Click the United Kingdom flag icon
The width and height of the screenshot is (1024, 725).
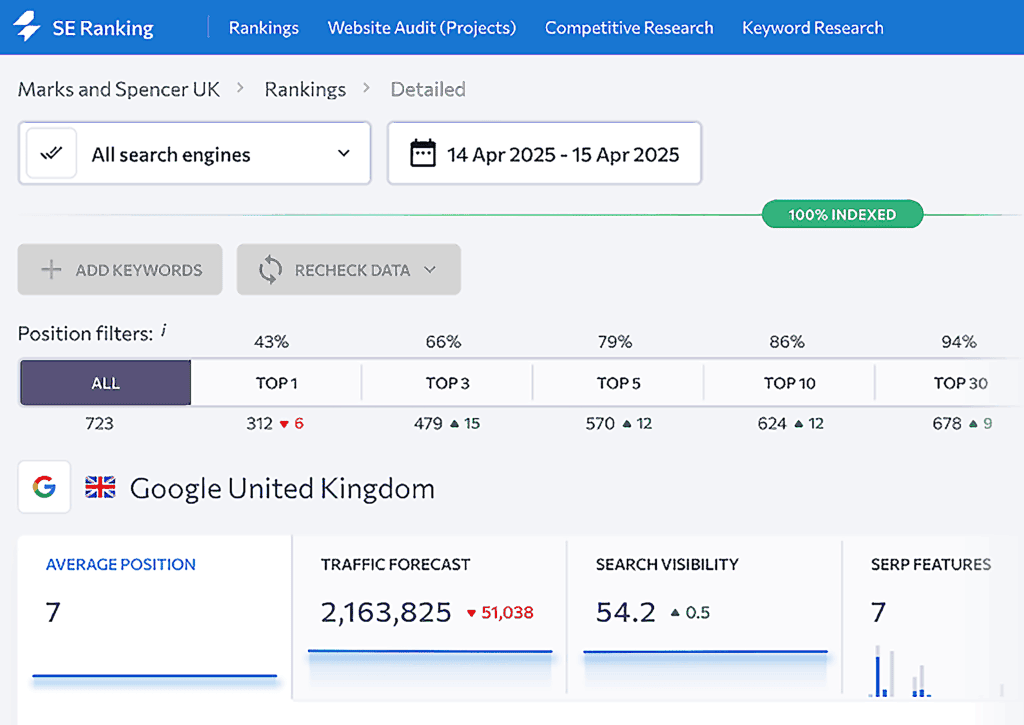(100, 488)
